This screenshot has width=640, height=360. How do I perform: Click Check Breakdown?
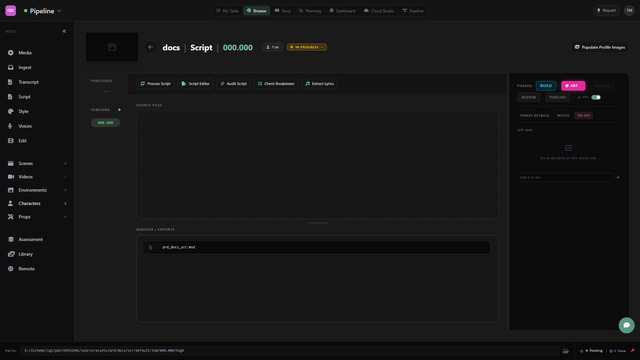[276, 84]
